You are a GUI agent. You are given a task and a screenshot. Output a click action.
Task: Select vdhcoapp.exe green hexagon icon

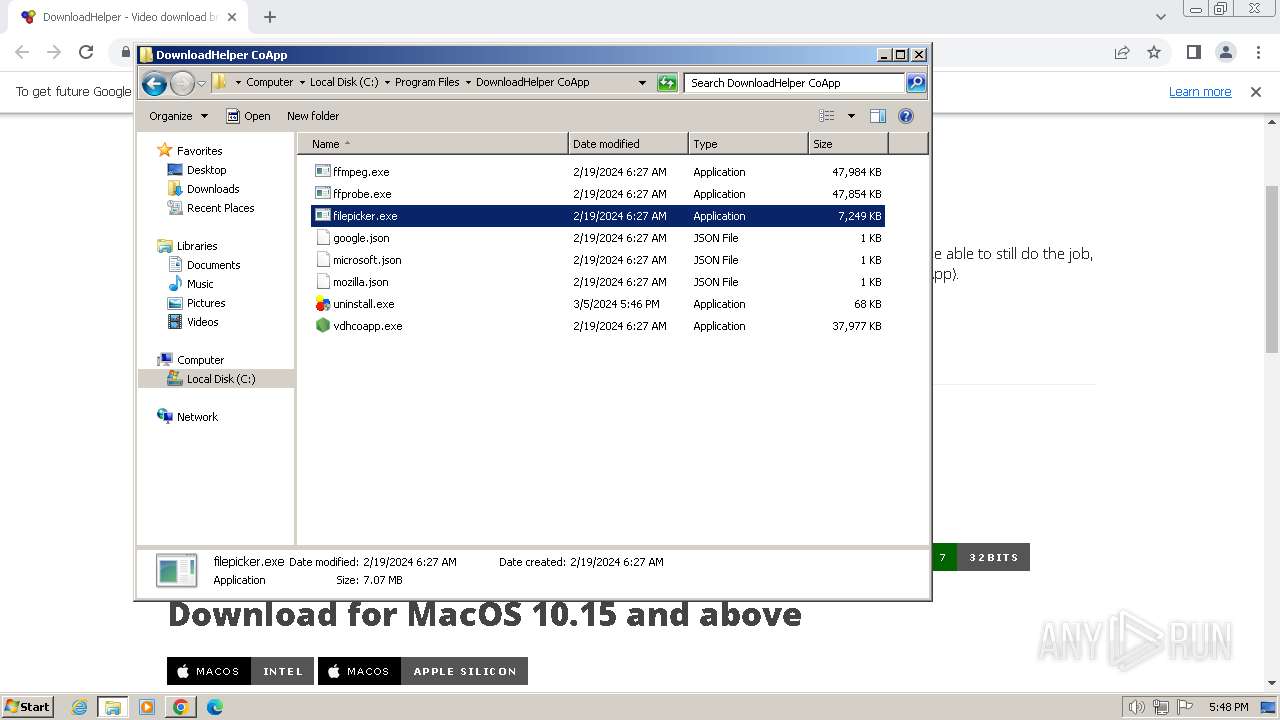tap(323, 326)
